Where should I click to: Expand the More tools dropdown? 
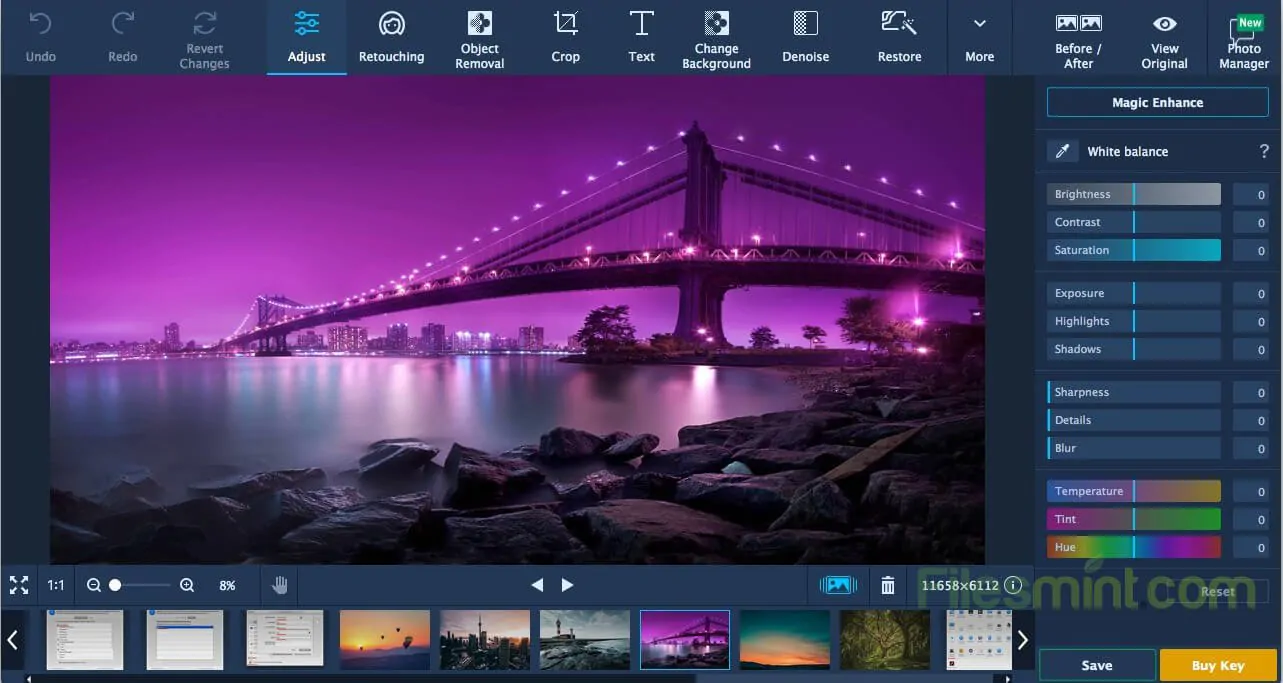[x=978, y=37]
